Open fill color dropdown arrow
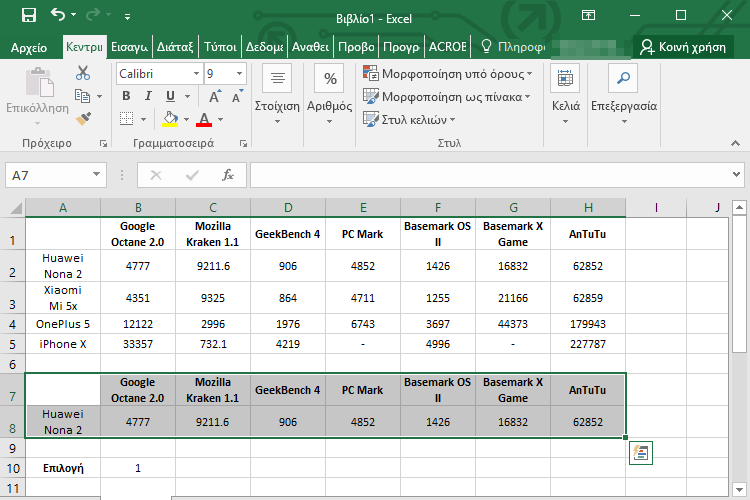The height and width of the screenshot is (500, 750). [x=187, y=119]
